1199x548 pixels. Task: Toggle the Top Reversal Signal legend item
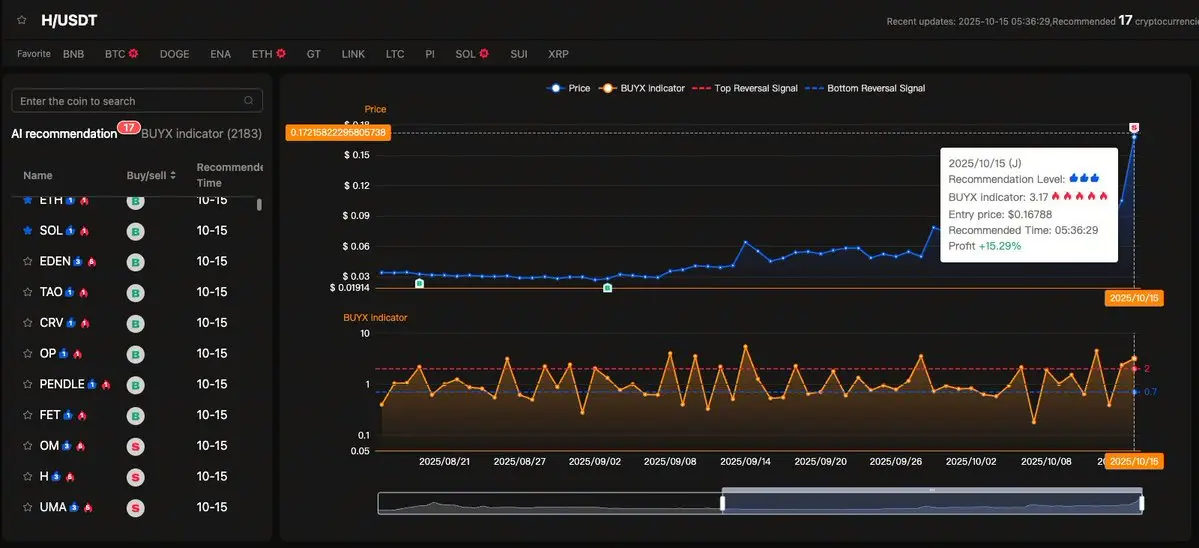pyautogui.click(x=745, y=88)
